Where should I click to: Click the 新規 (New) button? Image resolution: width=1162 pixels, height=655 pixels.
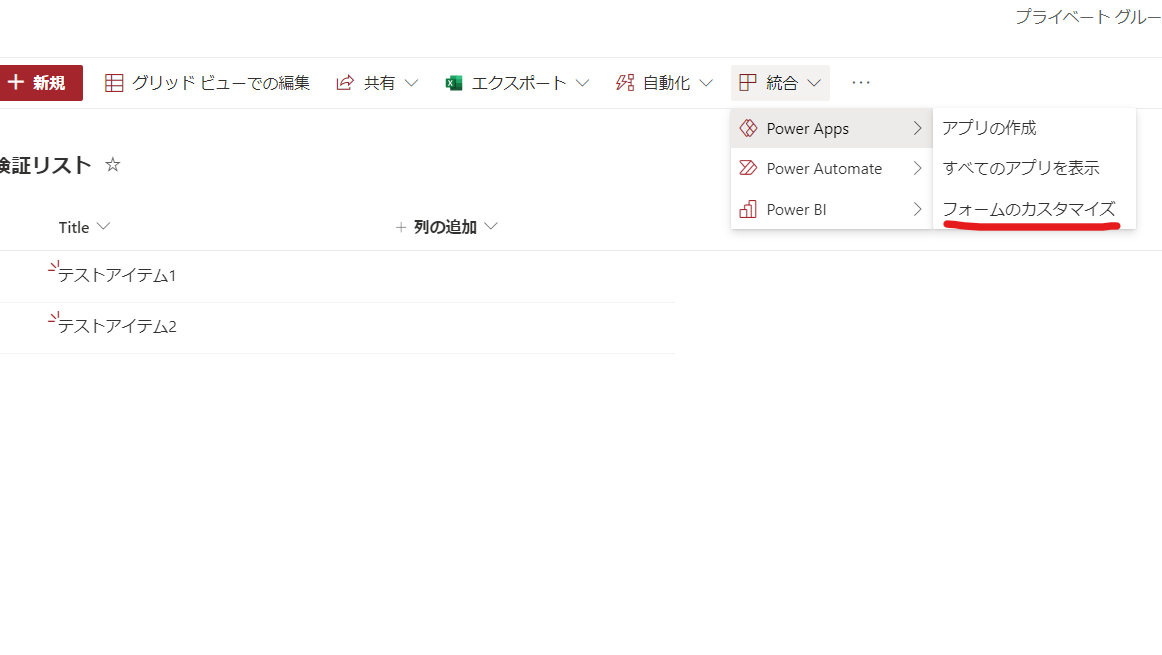[41, 83]
